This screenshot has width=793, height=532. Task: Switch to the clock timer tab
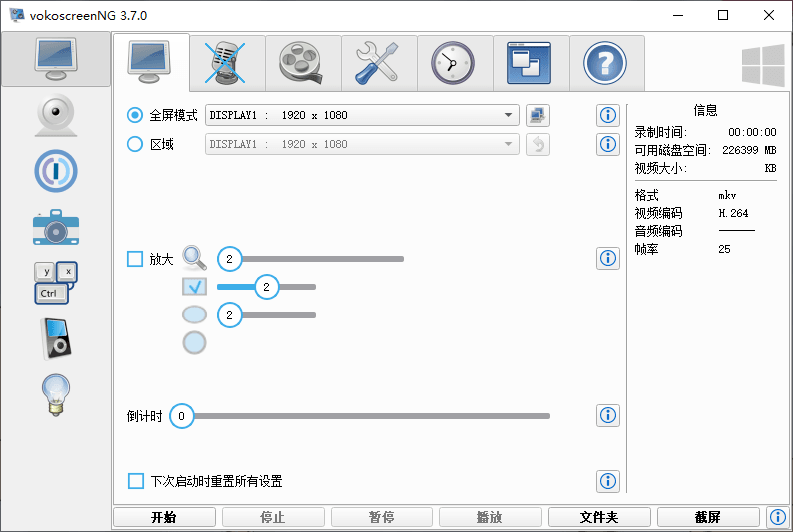point(455,63)
